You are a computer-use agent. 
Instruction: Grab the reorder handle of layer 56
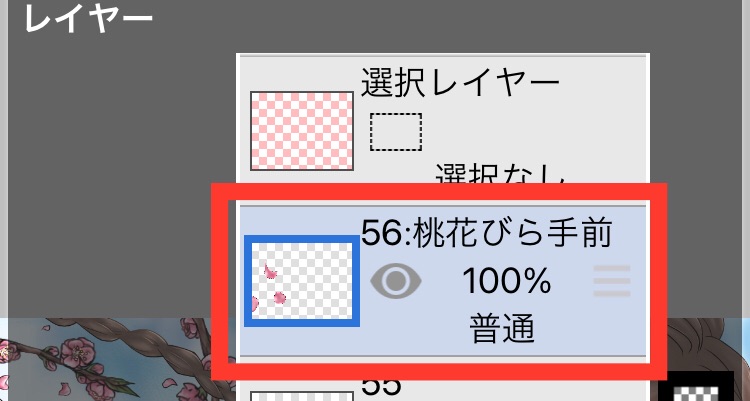click(x=612, y=281)
